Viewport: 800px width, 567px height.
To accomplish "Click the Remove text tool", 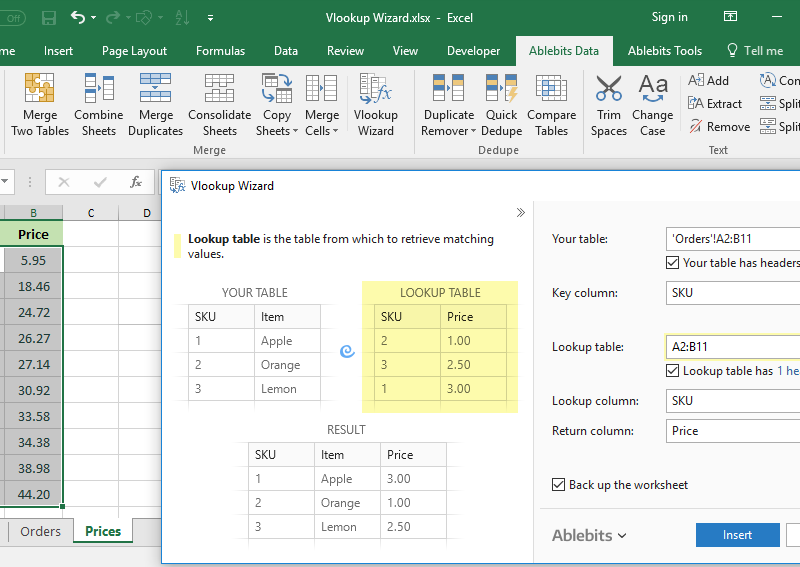I will [719, 127].
